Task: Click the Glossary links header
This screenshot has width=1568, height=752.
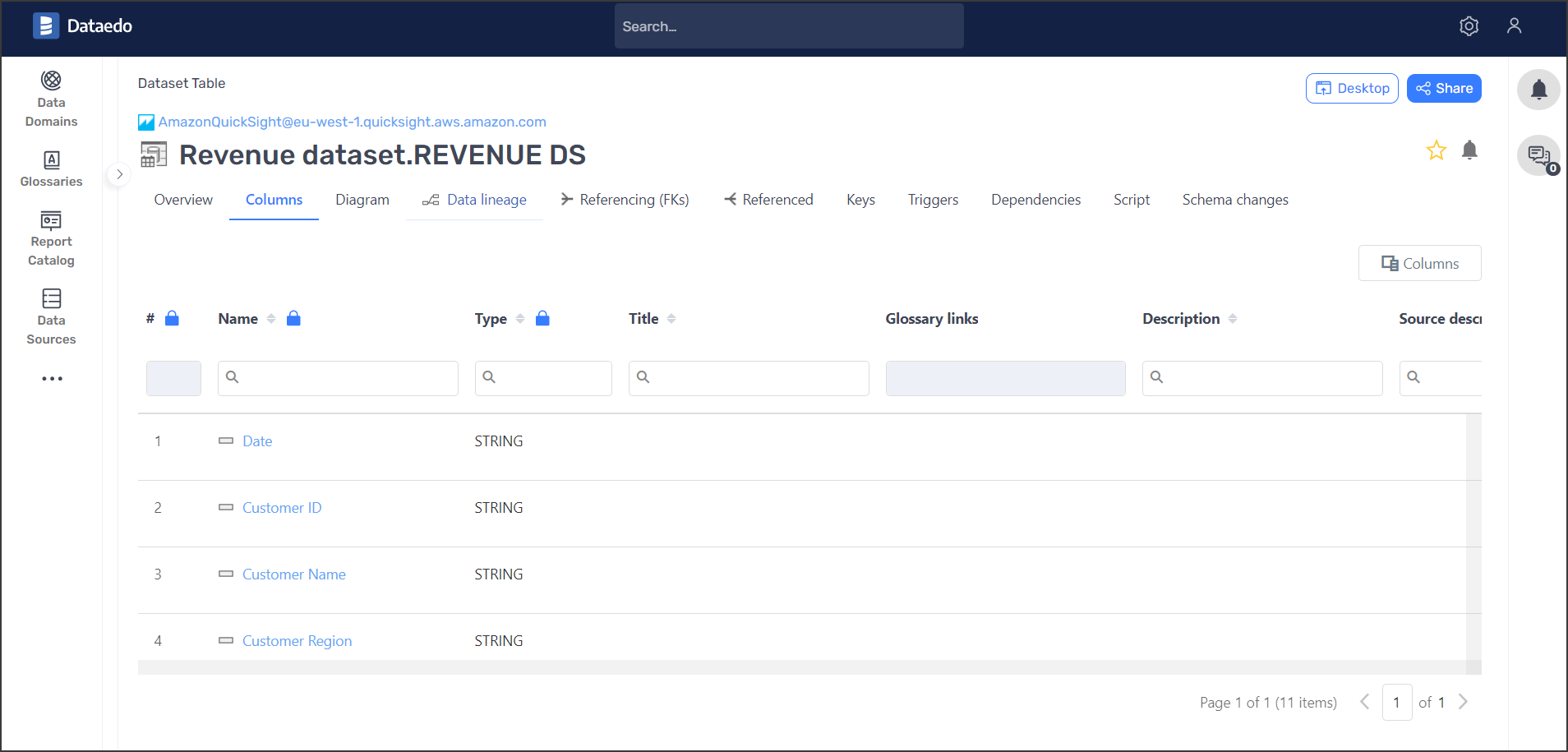Action: click(x=932, y=319)
